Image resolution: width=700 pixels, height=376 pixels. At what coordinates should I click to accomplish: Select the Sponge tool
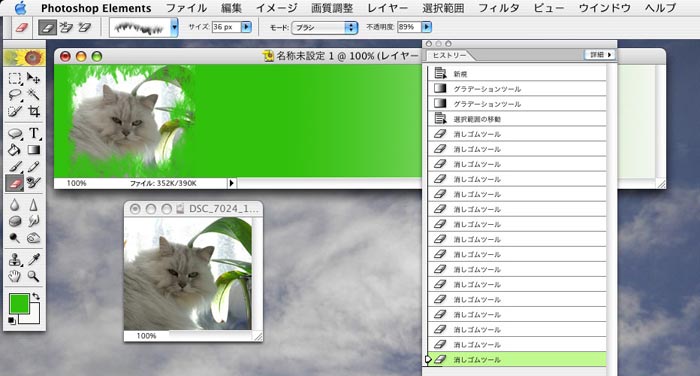[15, 221]
